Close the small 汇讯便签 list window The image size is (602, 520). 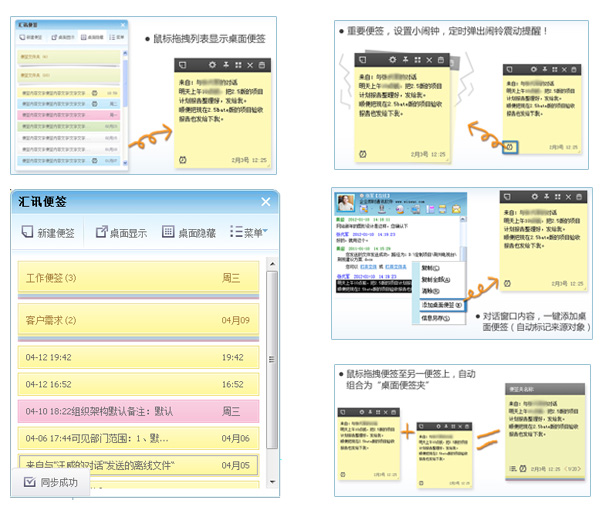pyautogui.click(x=123, y=25)
